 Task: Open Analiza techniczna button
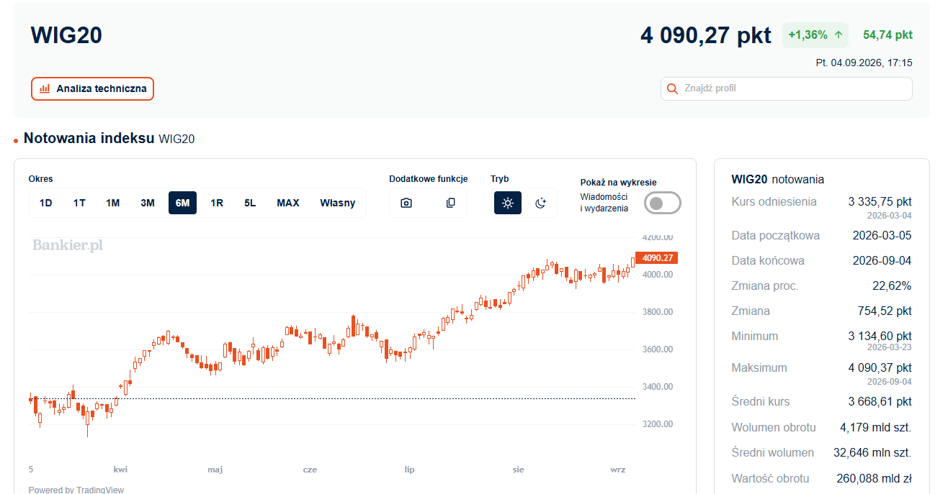[x=93, y=89]
